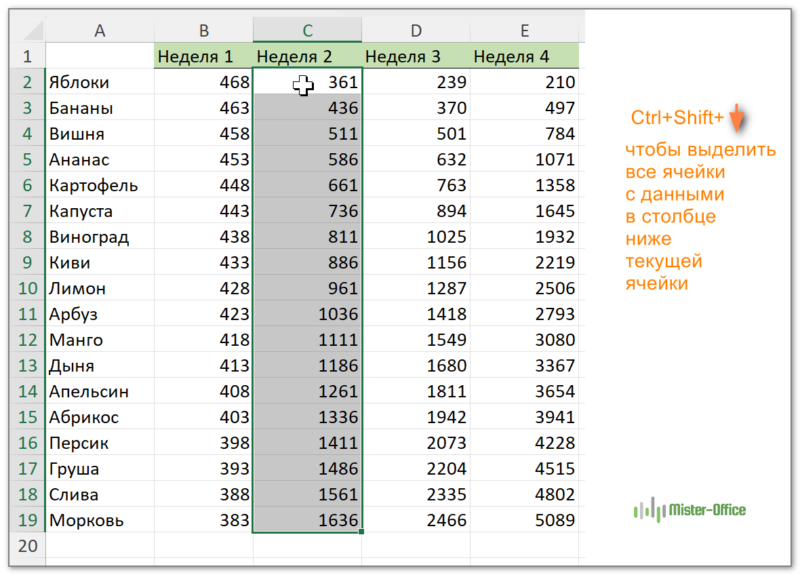Image resolution: width=800 pixels, height=575 pixels.
Task: Click the Mister-Office text link
Action: coord(707,510)
